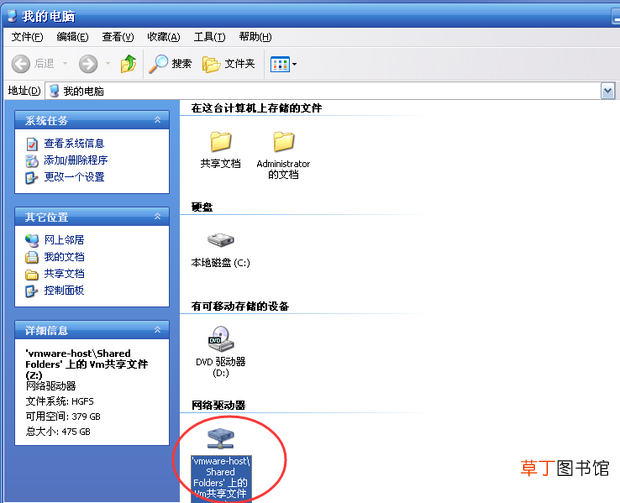The height and width of the screenshot is (503, 620).
Task: Click the Administrator 的文档 label
Action: point(283,169)
